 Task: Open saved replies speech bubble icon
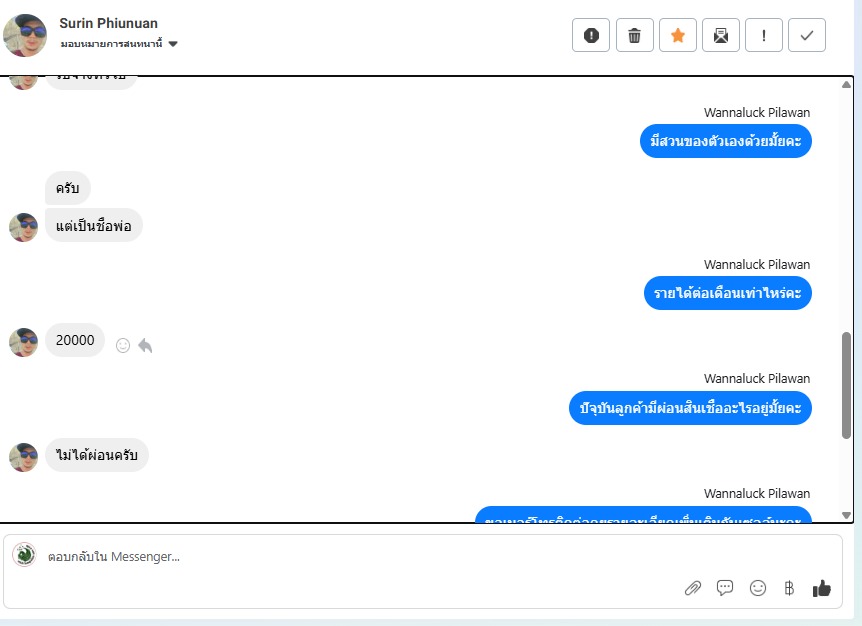(725, 588)
